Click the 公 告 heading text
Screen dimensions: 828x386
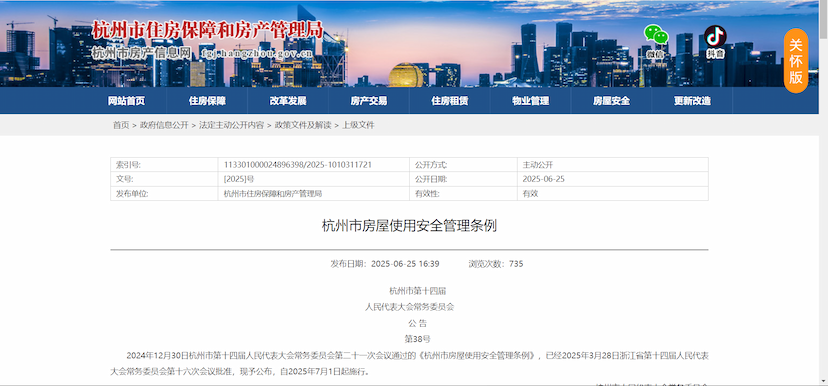click(417, 323)
